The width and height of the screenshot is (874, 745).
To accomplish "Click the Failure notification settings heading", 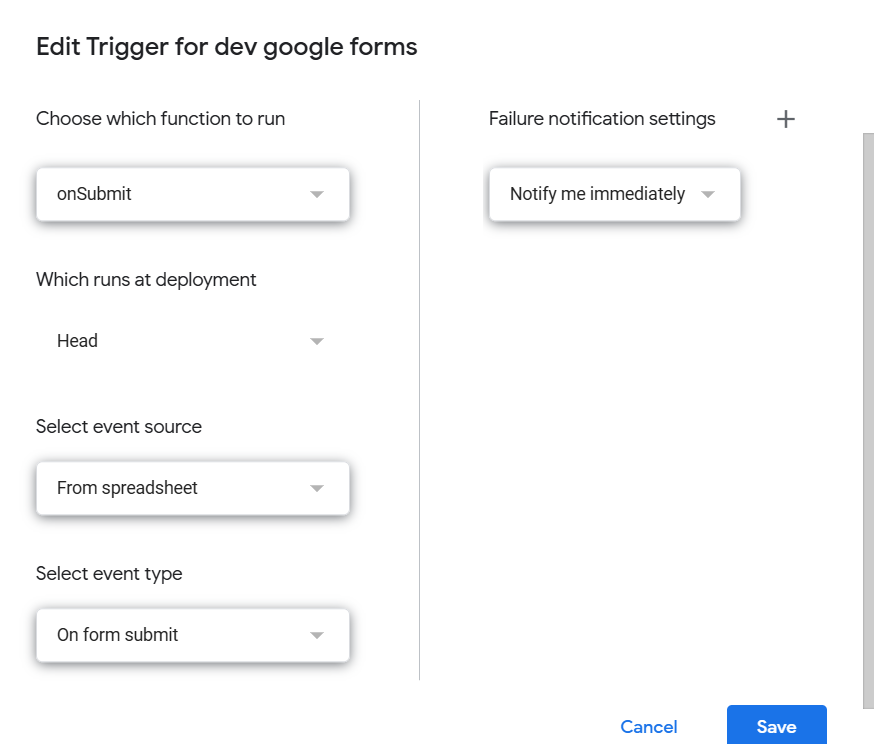I will pyautogui.click(x=602, y=119).
